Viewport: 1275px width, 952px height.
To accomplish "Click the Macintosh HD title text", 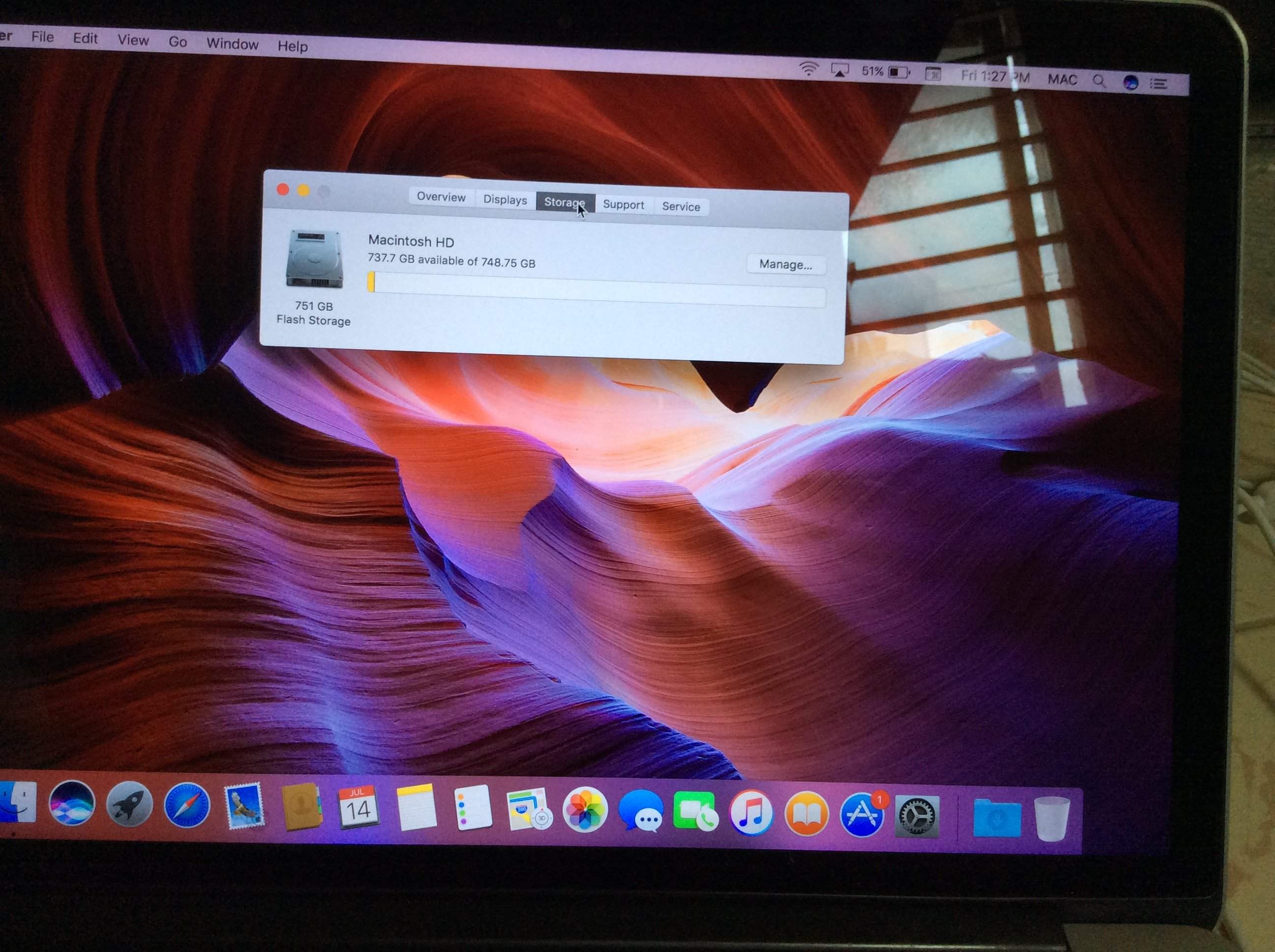I will coord(412,241).
